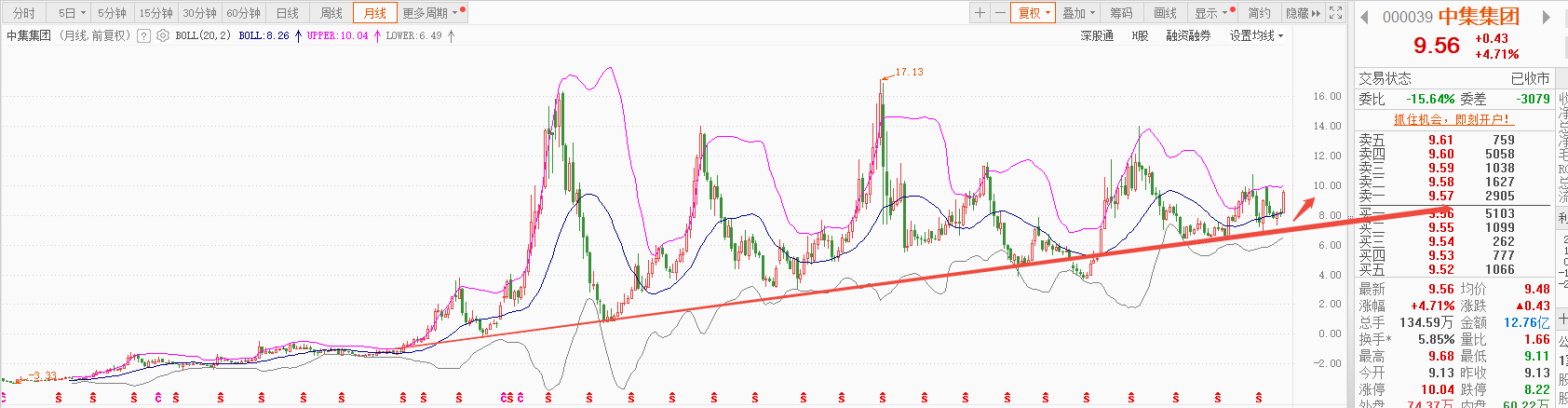Image resolution: width=1568 pixels, height=408 pixels.
Task: Switch to 简约 simplified view
Action: point(1260,13)
